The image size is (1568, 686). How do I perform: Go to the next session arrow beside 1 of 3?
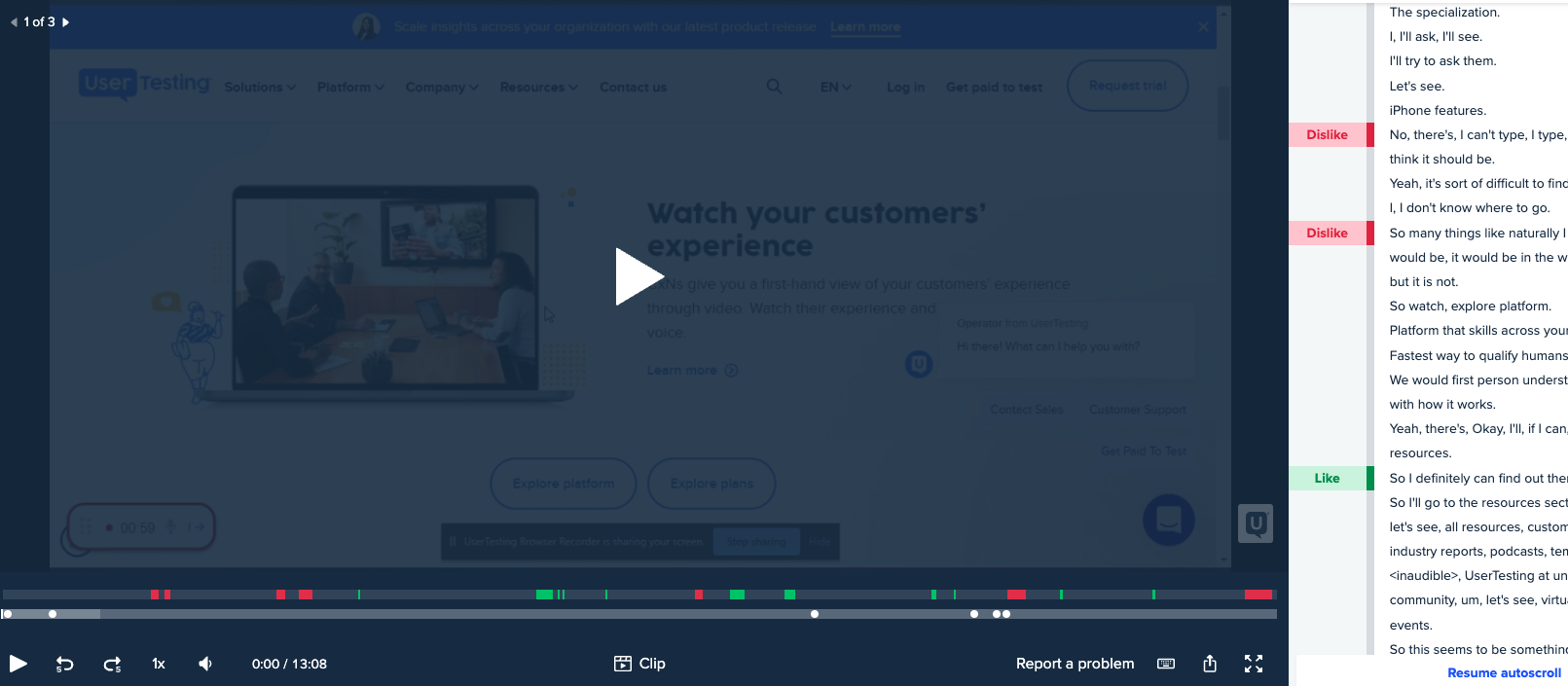click(66, 21)
